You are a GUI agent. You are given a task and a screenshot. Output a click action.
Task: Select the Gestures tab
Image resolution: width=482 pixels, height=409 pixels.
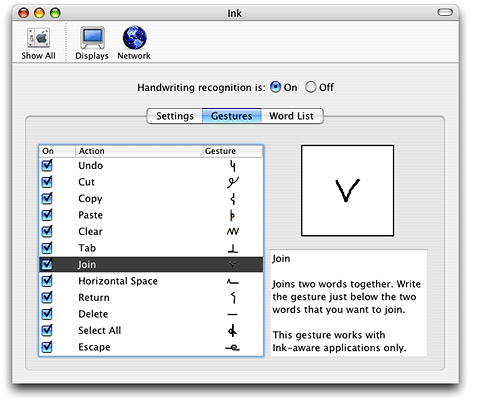pyautogui.click(x=232, y=116)
